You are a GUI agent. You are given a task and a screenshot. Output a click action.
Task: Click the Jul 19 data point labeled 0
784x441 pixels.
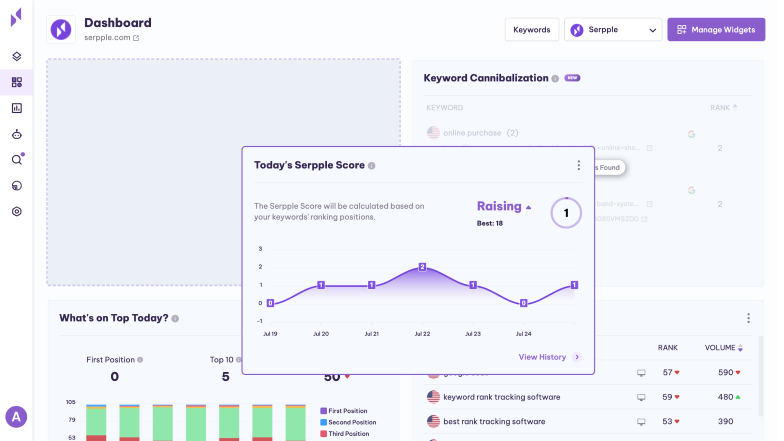coord(270,303)
